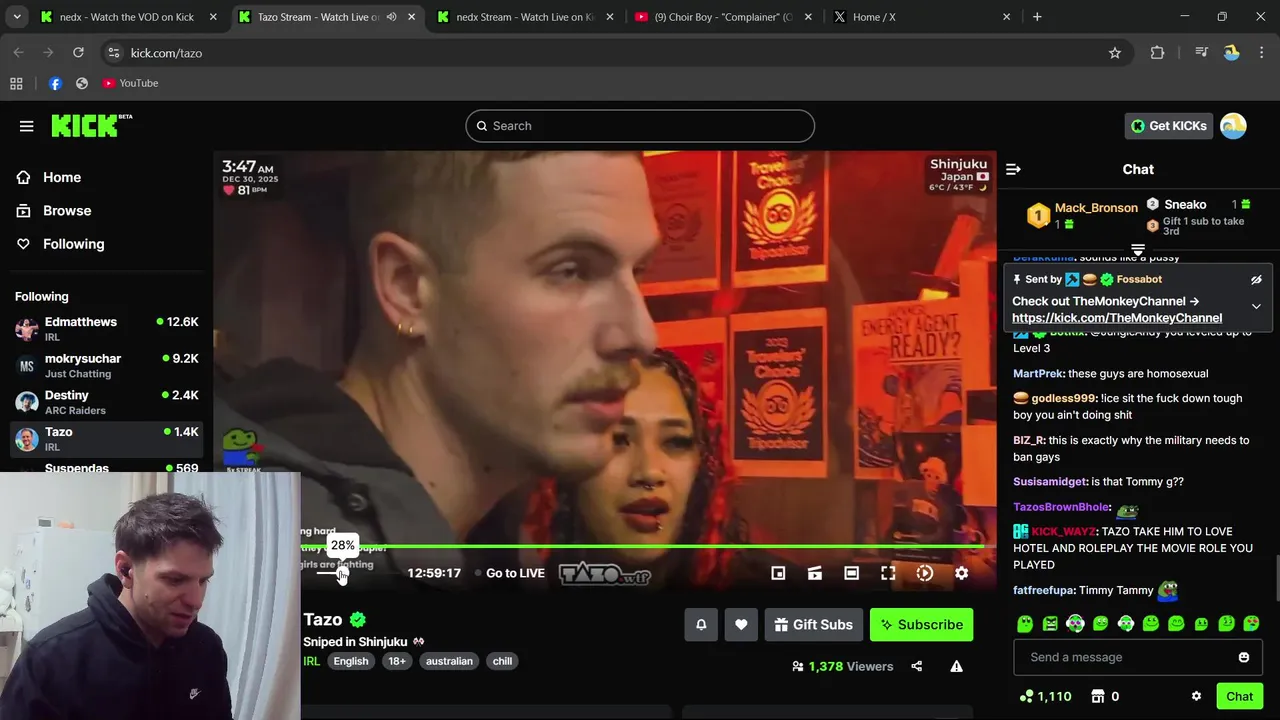Screen dimensions: 1280x720
Task: Click the Send a message field
Action: coord(1137,657)
